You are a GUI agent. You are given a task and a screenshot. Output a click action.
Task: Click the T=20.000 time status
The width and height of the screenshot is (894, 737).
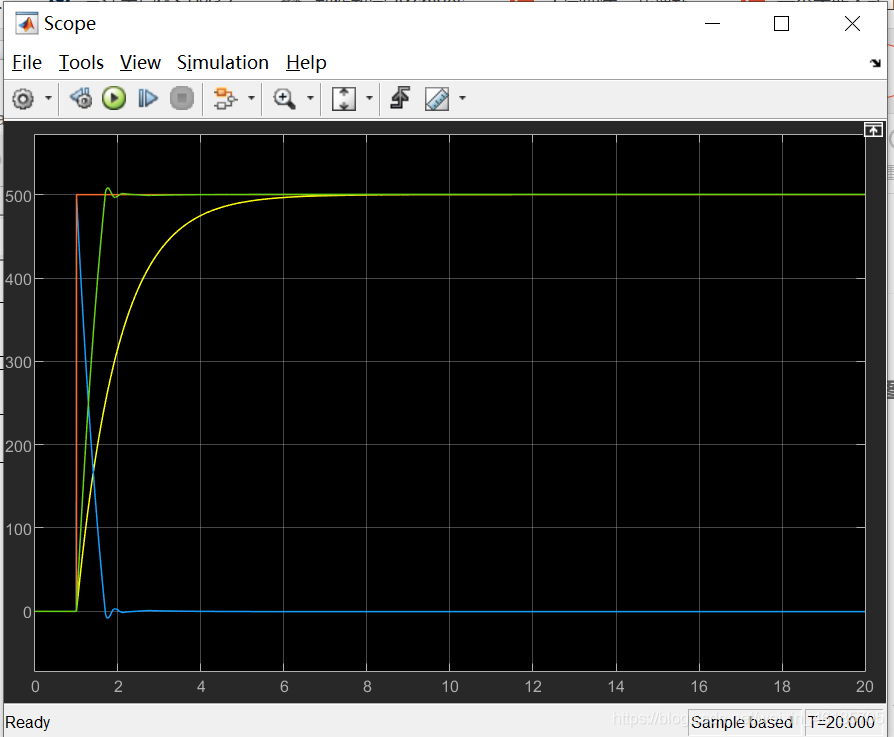pyautogui.click(x=841, y=722)
